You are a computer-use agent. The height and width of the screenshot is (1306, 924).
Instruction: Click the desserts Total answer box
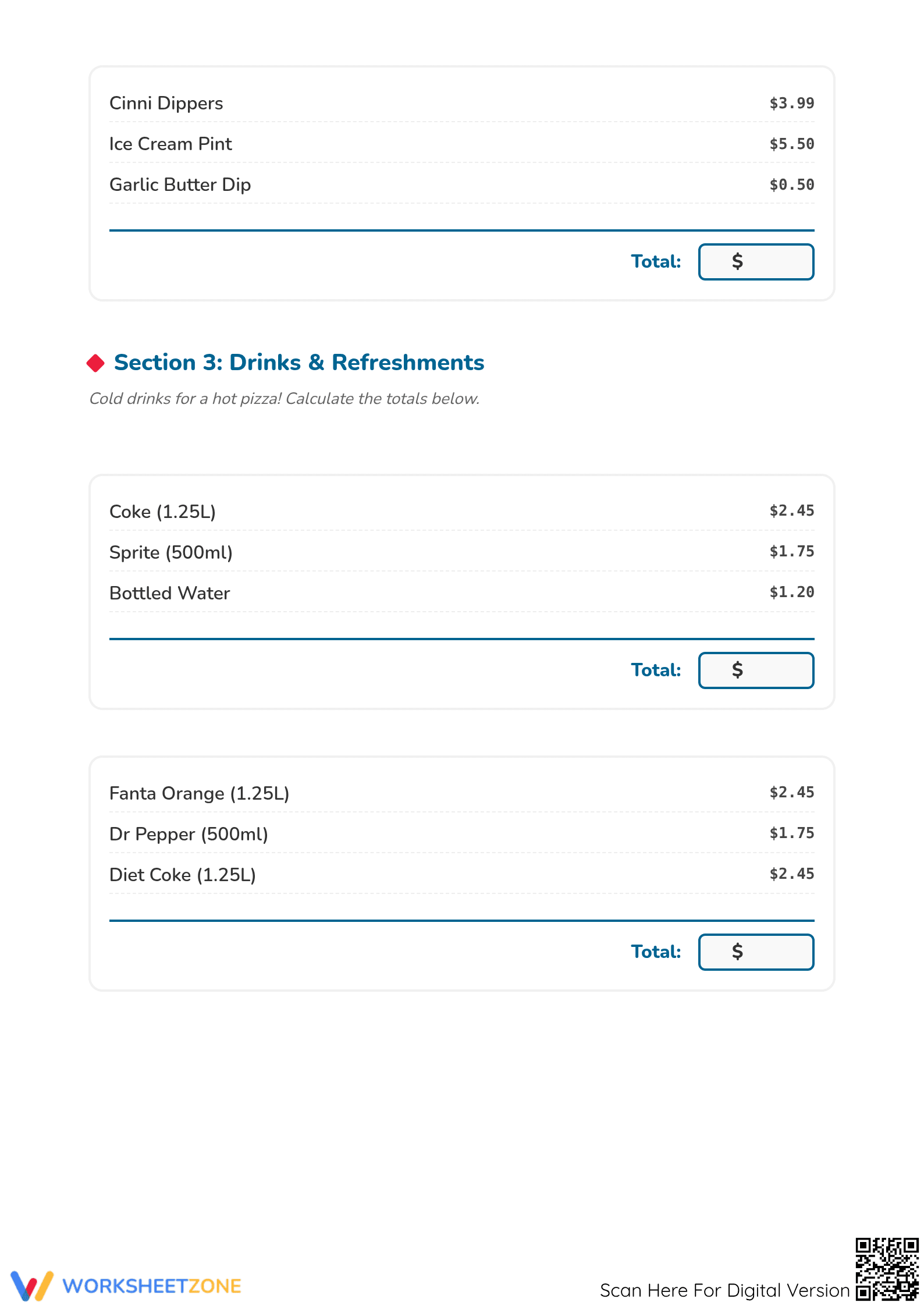tap(756, 262)
